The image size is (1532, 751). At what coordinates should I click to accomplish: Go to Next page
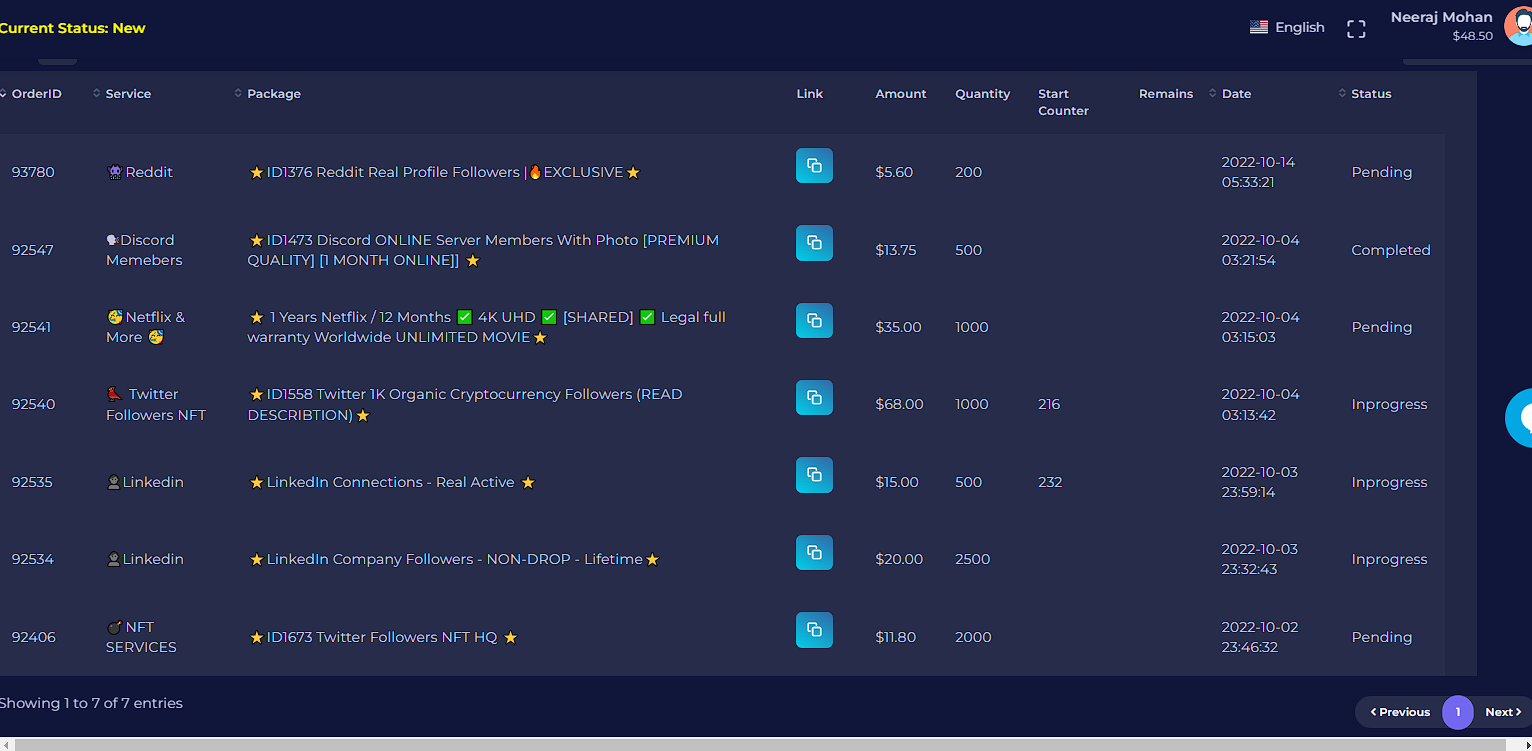coord(1503,712)
